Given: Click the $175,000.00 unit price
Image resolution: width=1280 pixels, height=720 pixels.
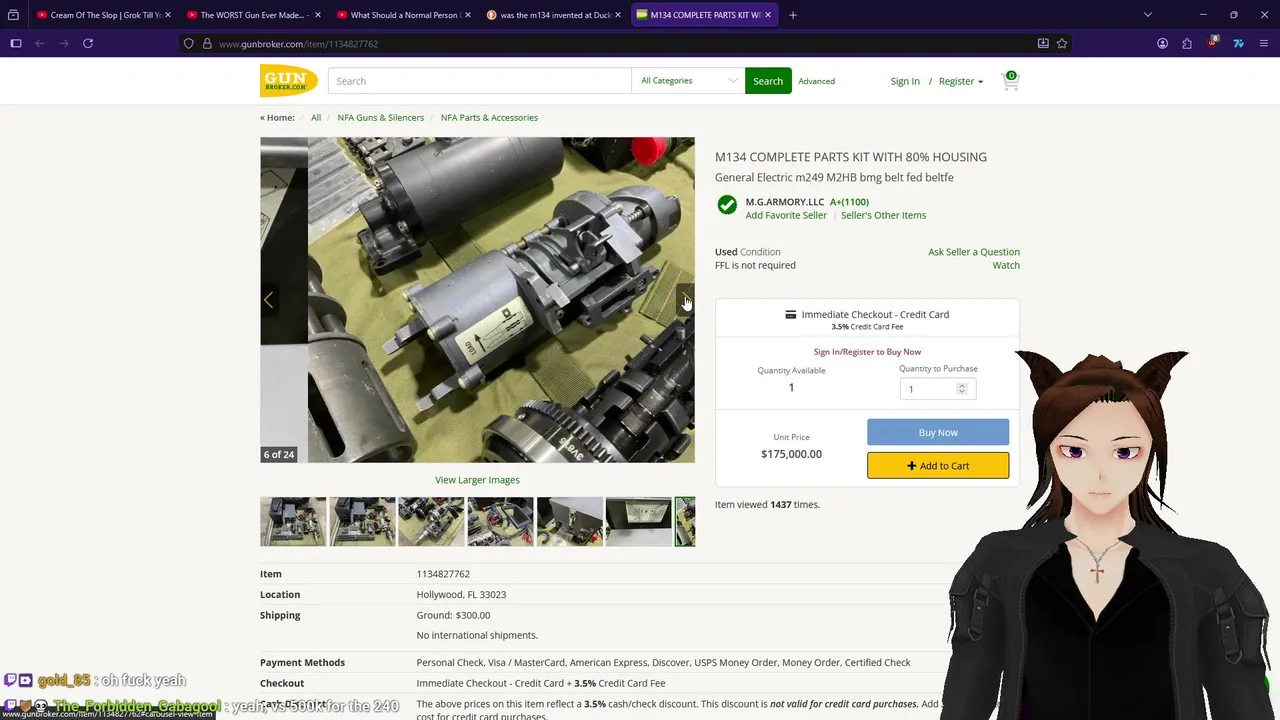Looking at the screenshot, I should (791, 454).
